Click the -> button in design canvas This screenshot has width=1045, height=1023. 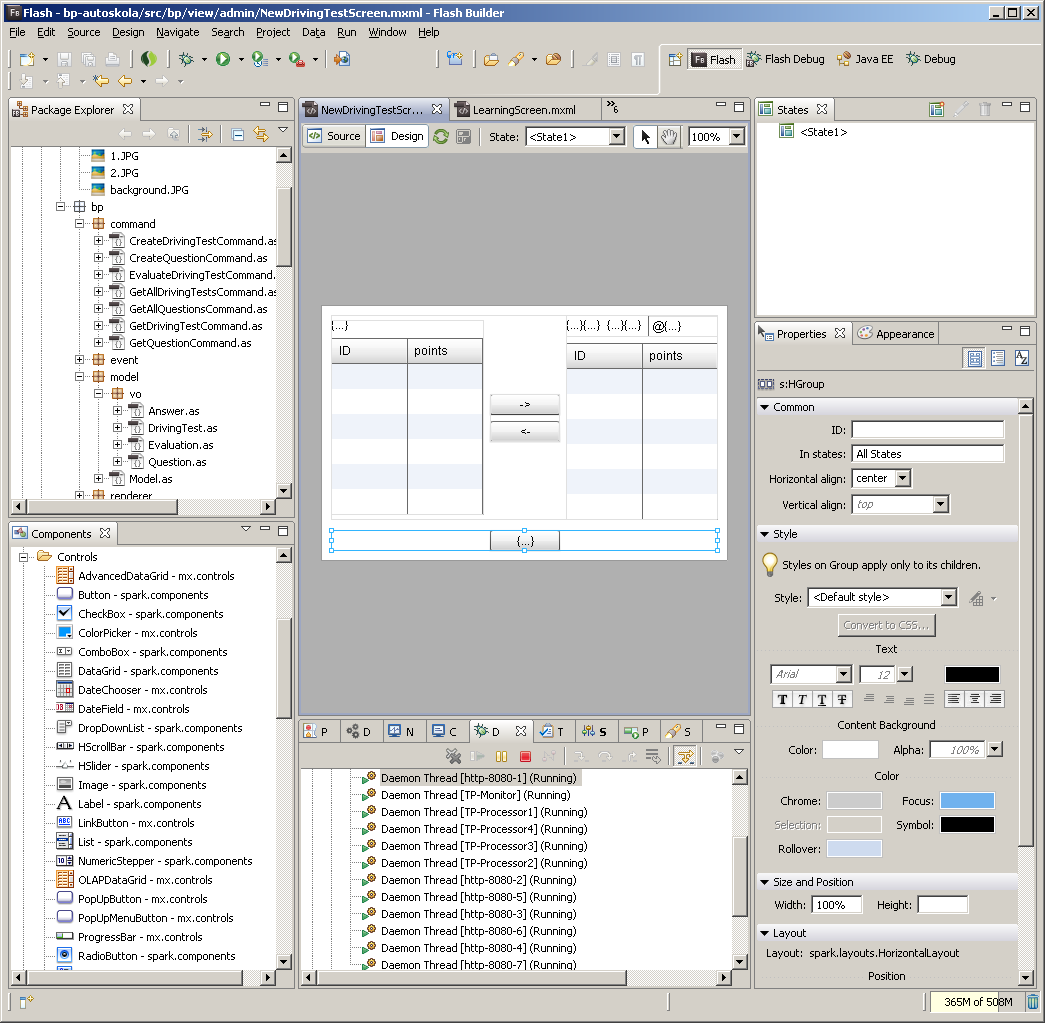[x=524, y=405]
